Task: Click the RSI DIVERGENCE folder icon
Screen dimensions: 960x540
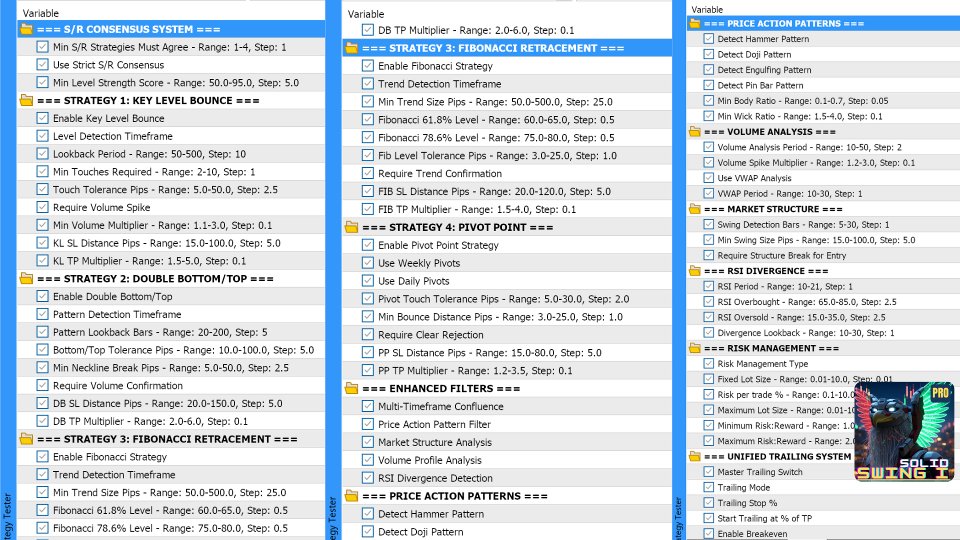Action: pyautogui.click(x=695, y=271)
